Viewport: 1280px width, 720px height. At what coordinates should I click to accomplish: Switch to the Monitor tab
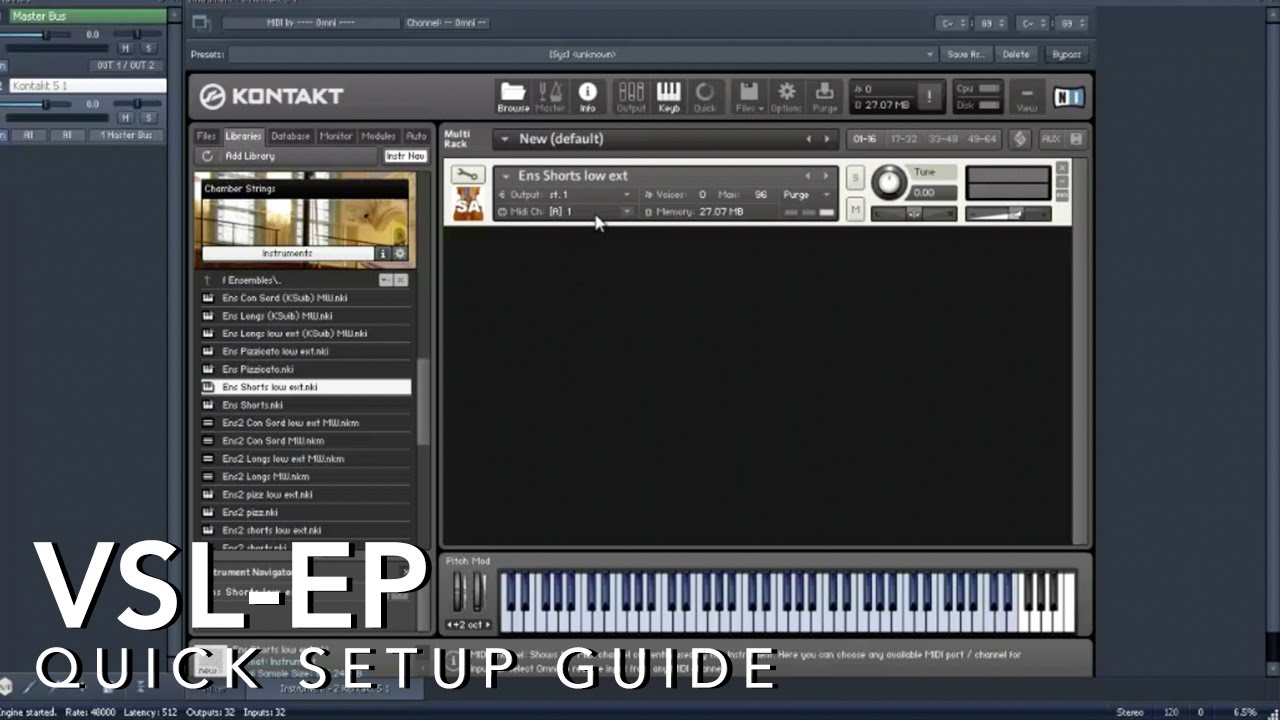coord(336,136)
